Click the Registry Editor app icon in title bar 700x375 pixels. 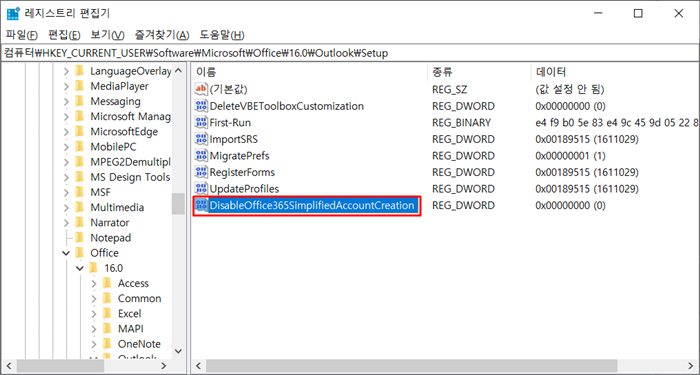coord(12,13)
